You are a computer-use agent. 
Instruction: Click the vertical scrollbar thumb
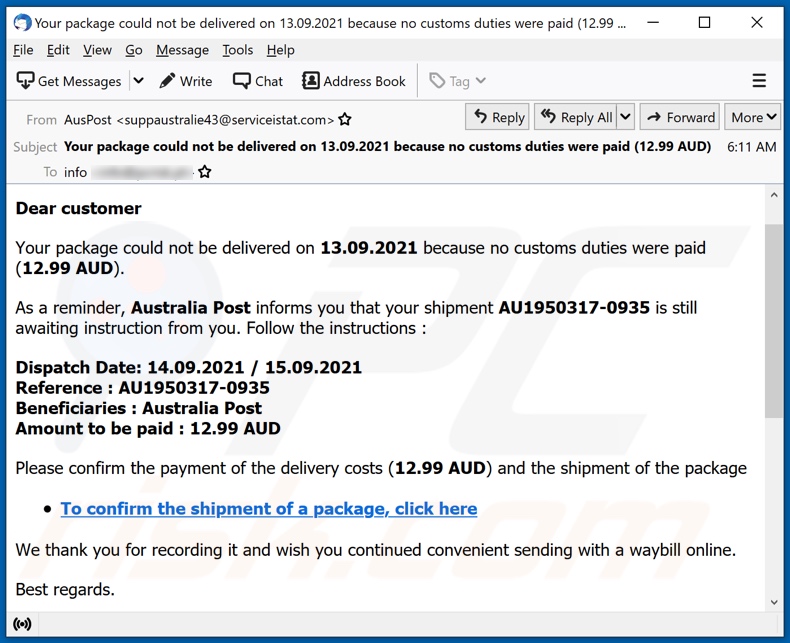click(774, 321)
